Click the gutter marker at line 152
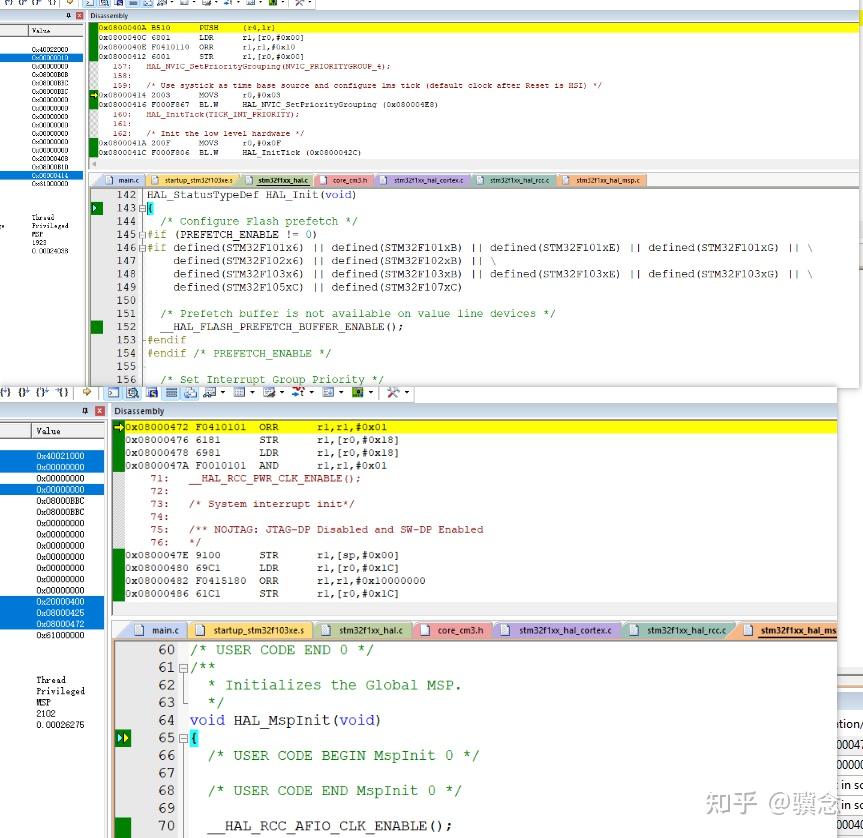Screen dimensions: 863x838 pos(97,327)
